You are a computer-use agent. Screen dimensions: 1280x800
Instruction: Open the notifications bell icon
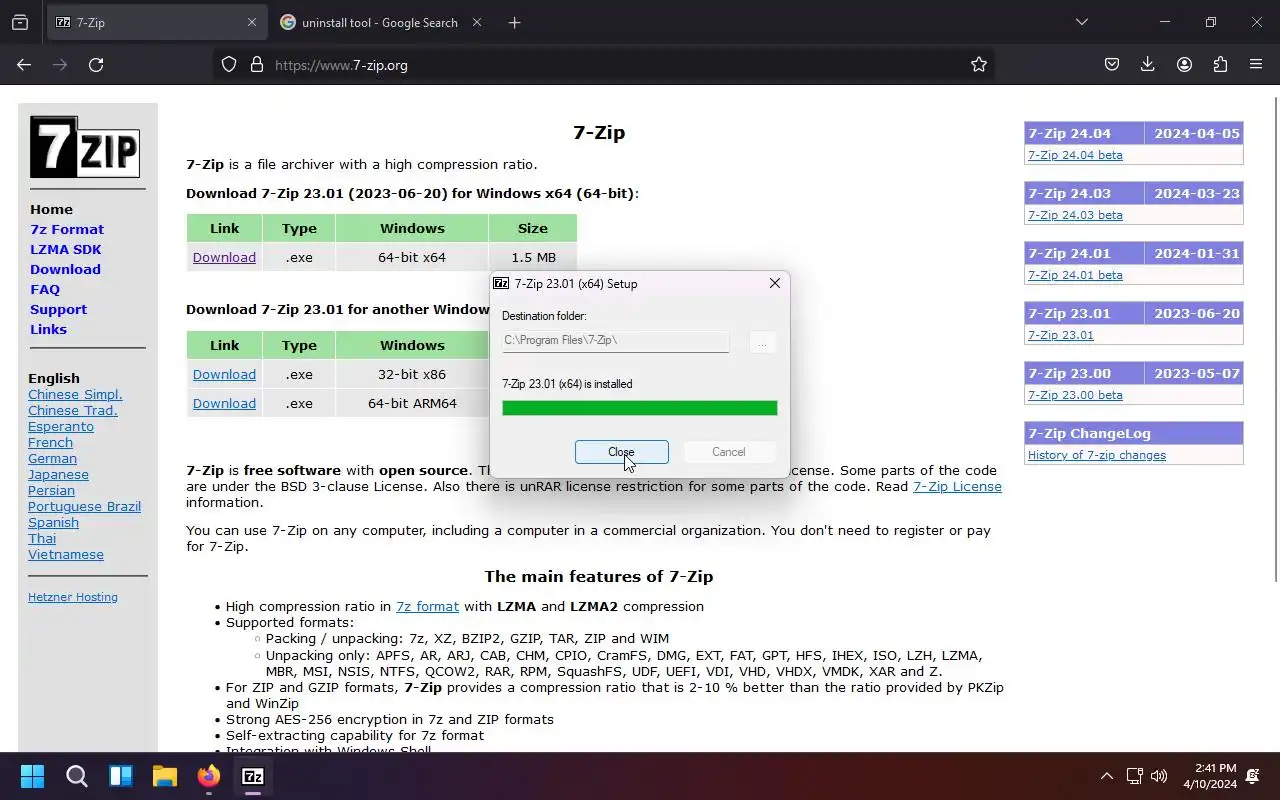pyautogui.click(x=1253, y=776)
